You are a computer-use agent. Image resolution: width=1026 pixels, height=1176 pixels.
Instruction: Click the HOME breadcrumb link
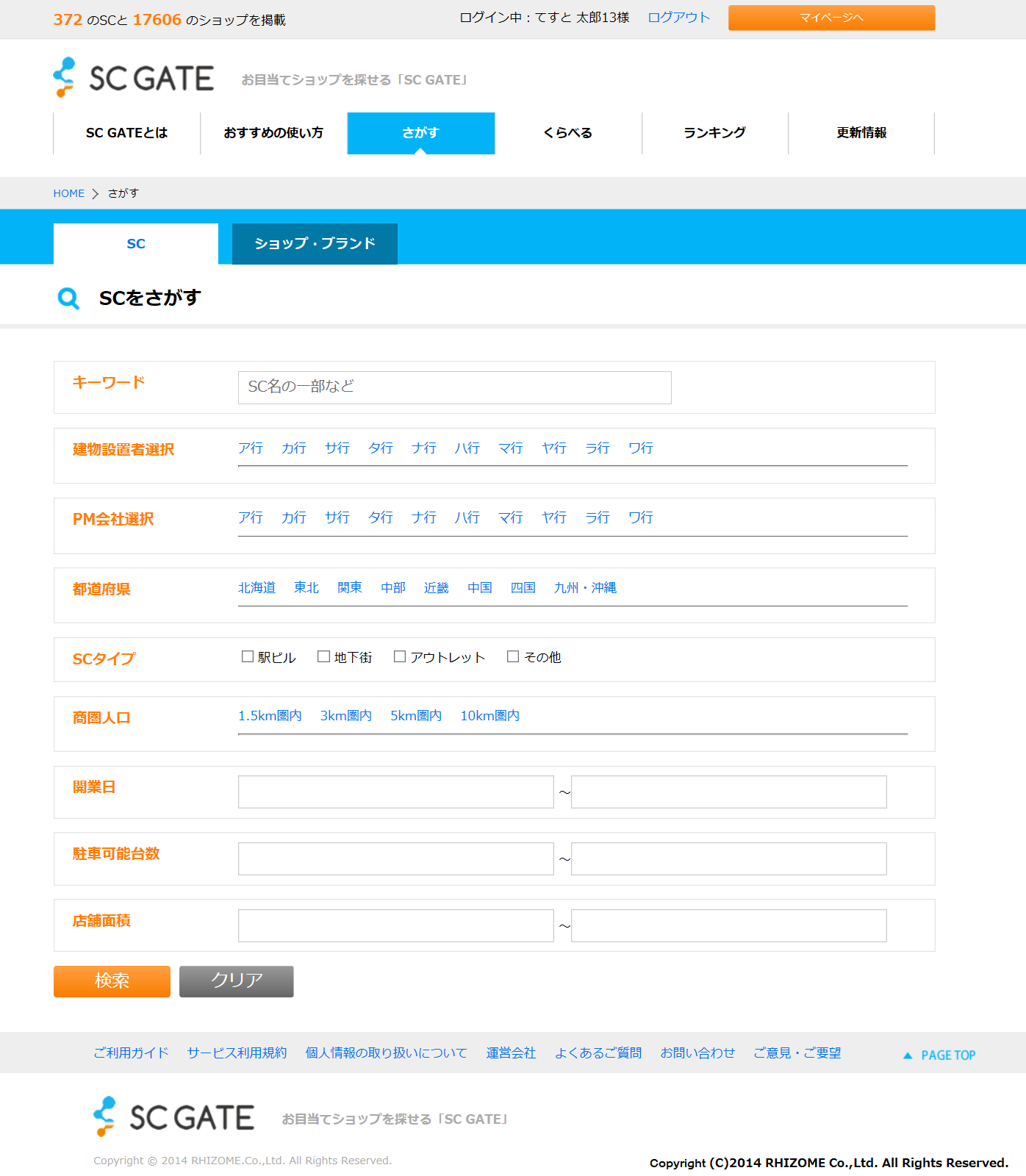pos(68,193)
